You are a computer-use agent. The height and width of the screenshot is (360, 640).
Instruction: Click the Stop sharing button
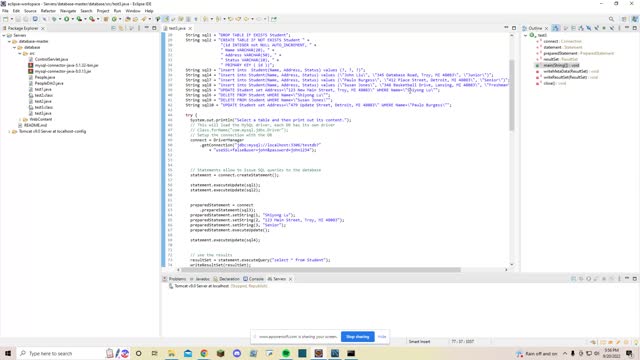(358, 337)
